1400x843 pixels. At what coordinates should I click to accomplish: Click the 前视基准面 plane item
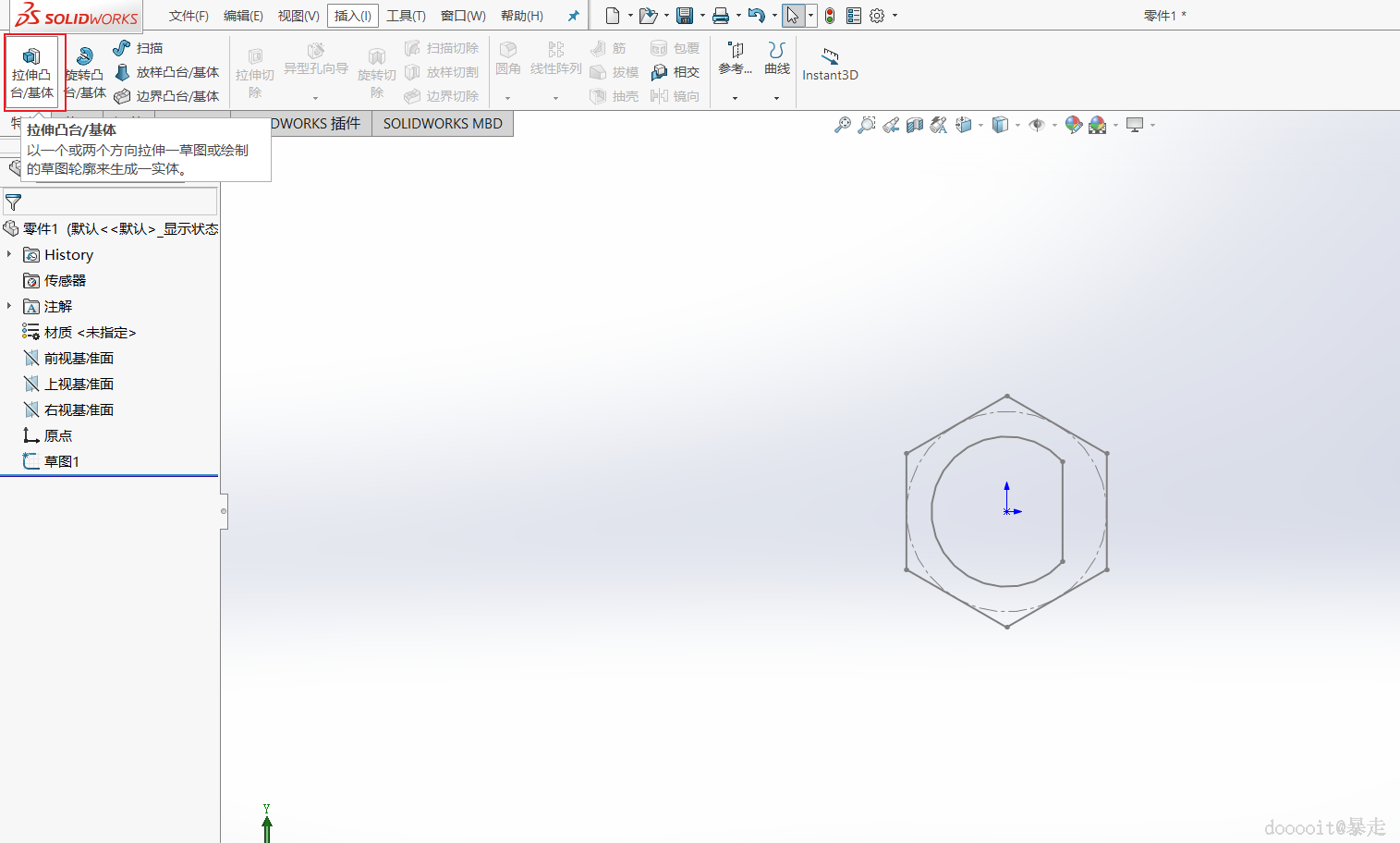[x=79, y=358]
